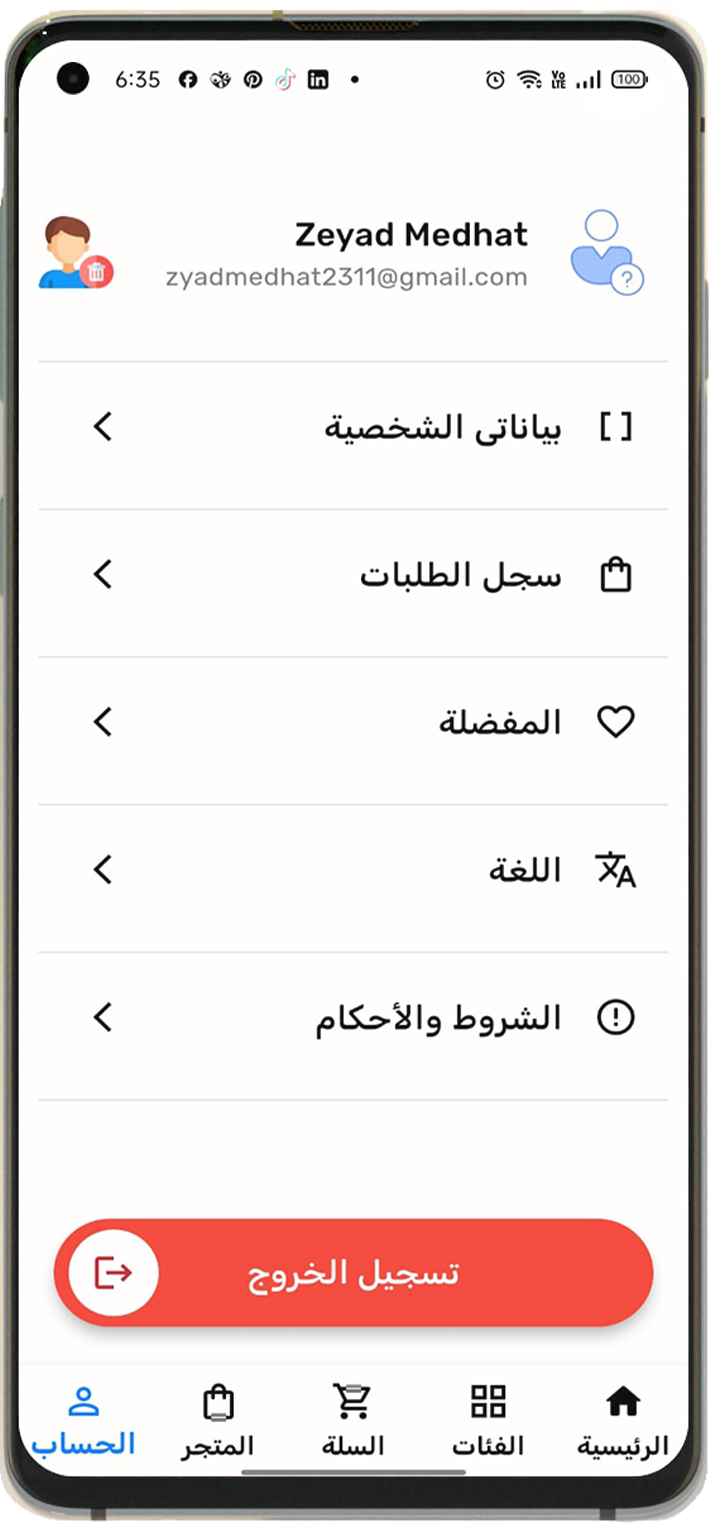Image resolution: width=710 pixels, height=1523 pixels.
Task: Expand بياناتى الشخصية with its chevron
Action: [103, 428]
